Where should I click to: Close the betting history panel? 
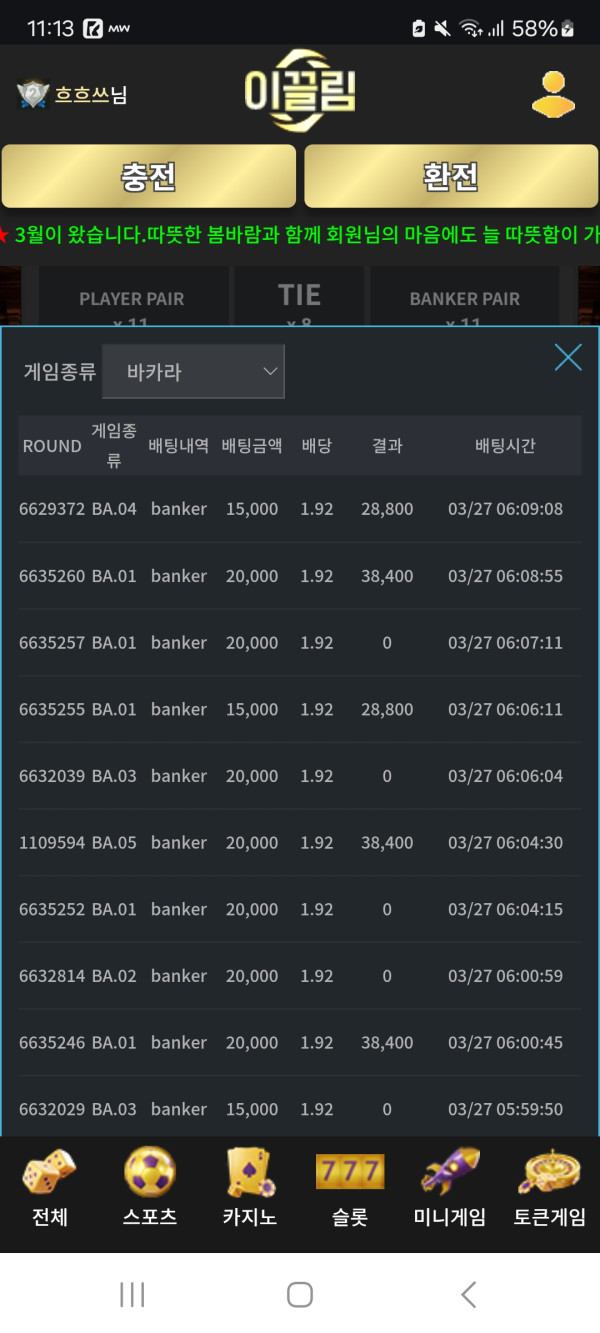coord(568,357)
